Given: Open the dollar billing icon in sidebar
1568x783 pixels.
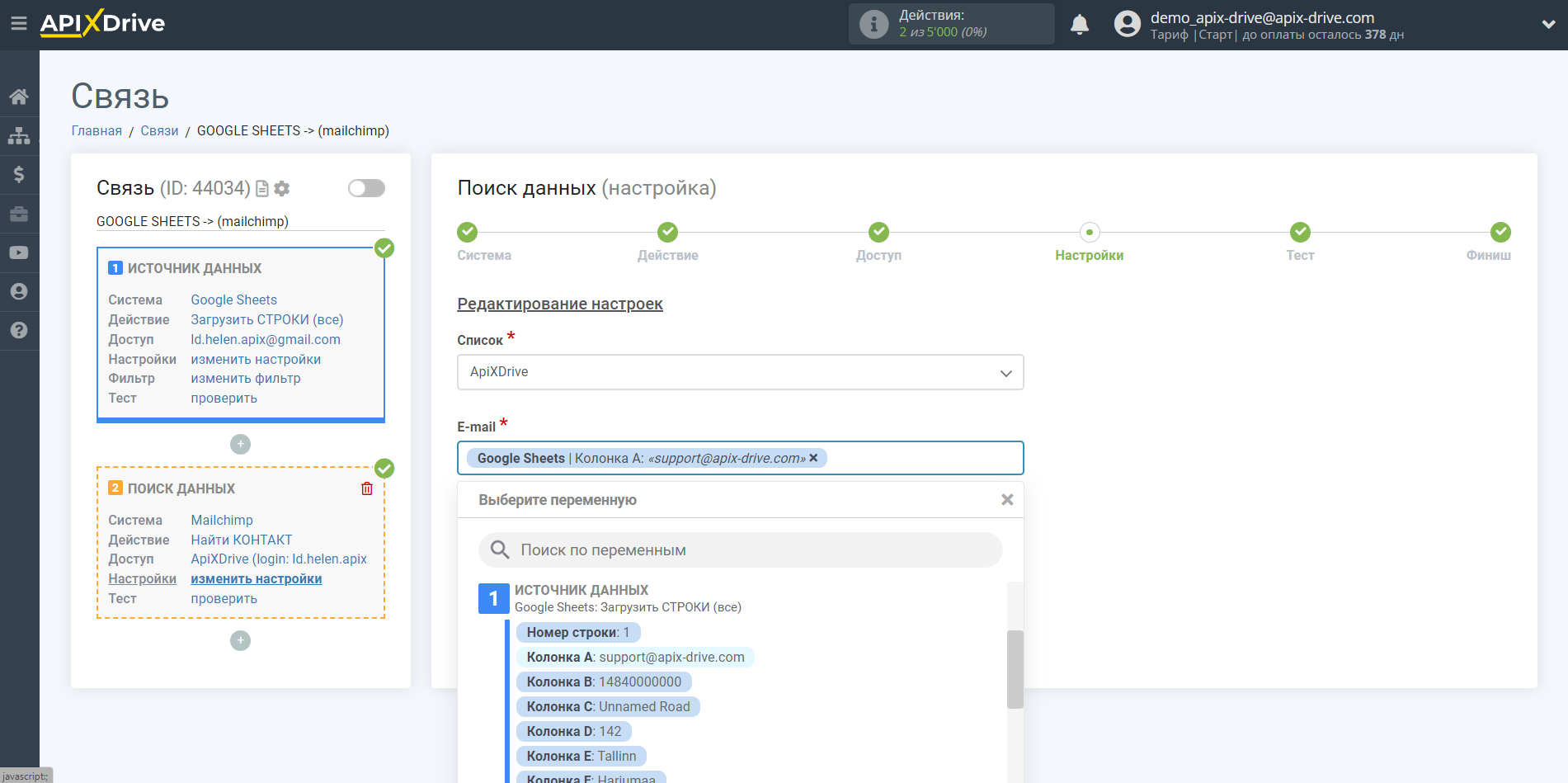Looking at the screenshot, I should [19, 174].
